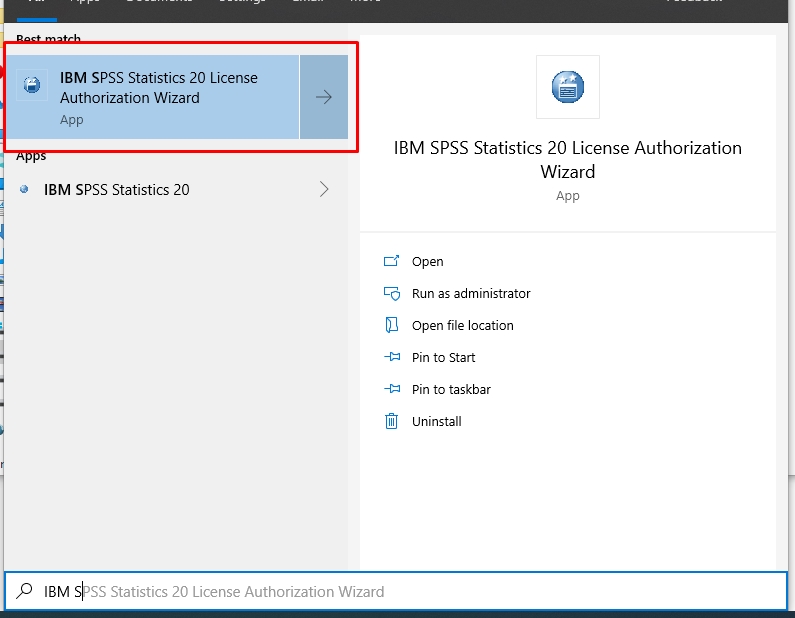This screenshot has height=618, width=795.
Task: Click the trash can icon beside Uninstall
Action: pos(391,421)
